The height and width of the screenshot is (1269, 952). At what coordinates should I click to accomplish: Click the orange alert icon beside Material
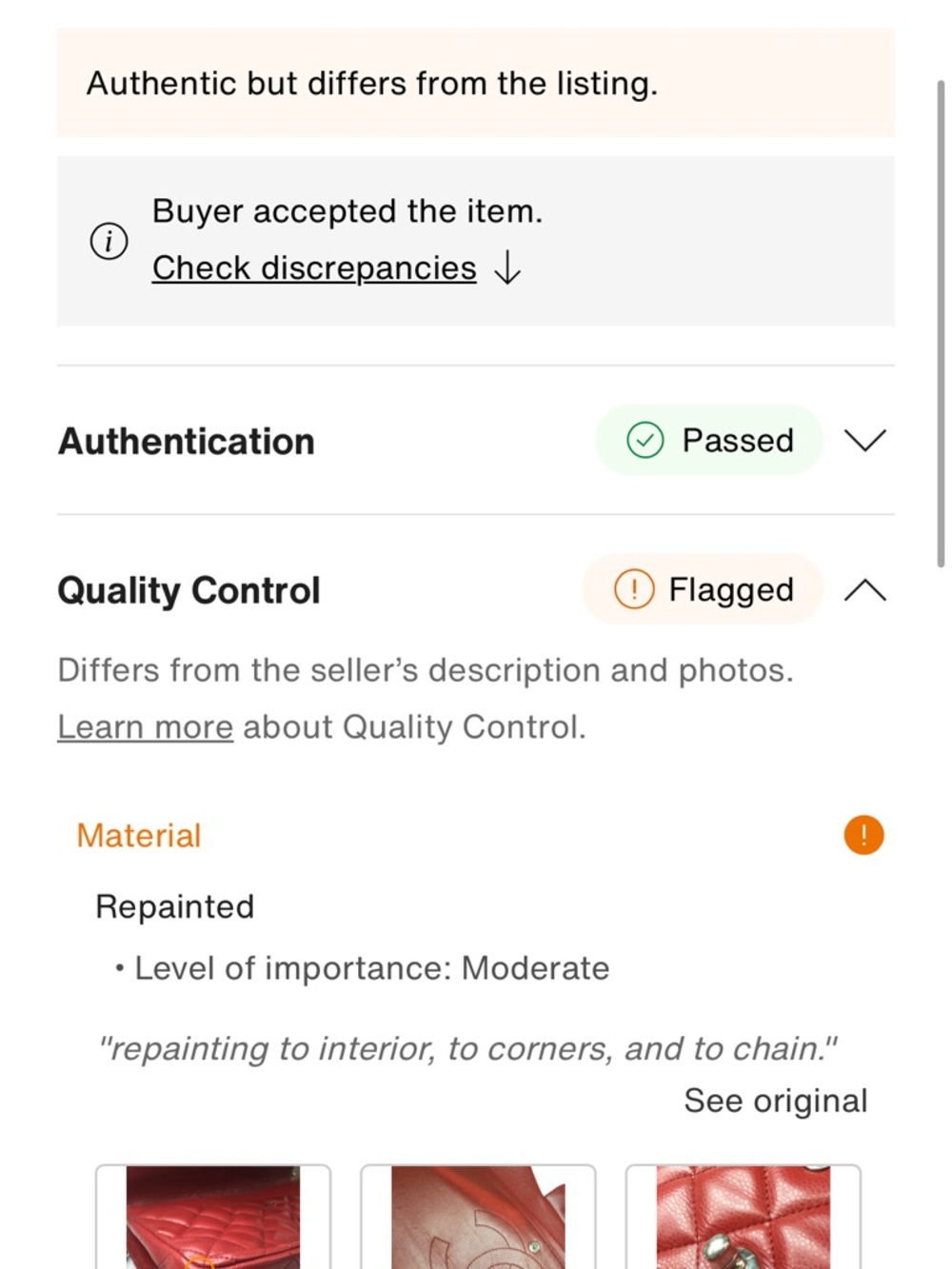[x=863, y=835]
